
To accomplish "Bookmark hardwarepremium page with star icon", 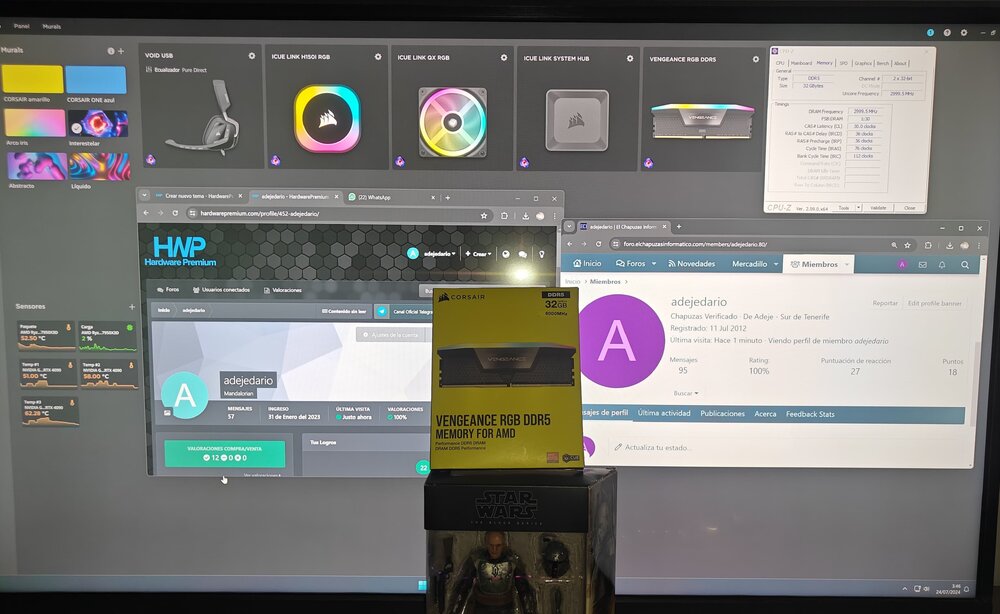I will (x=484, y=216).
